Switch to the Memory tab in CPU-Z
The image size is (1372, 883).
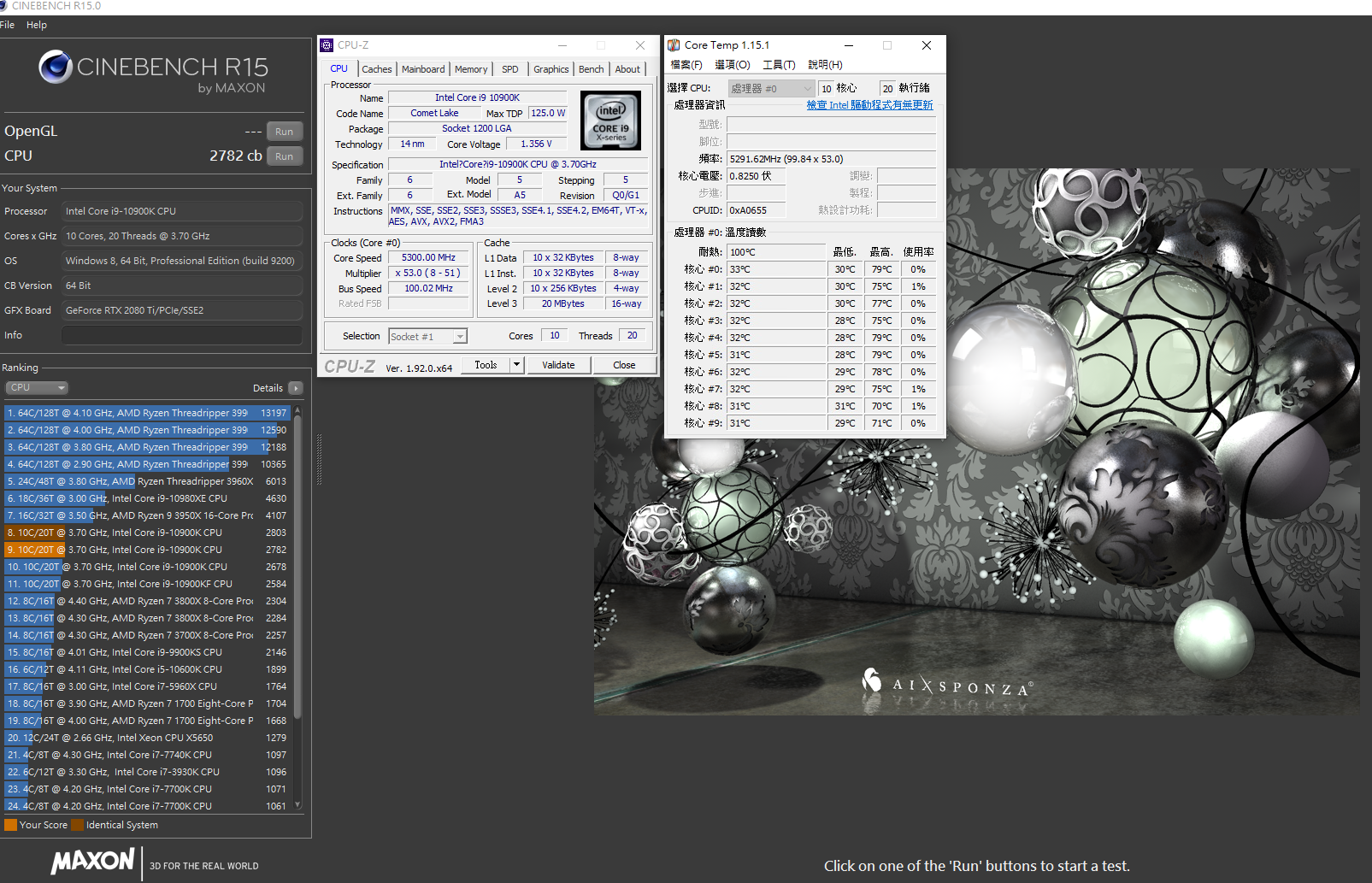tap(471, 69)
